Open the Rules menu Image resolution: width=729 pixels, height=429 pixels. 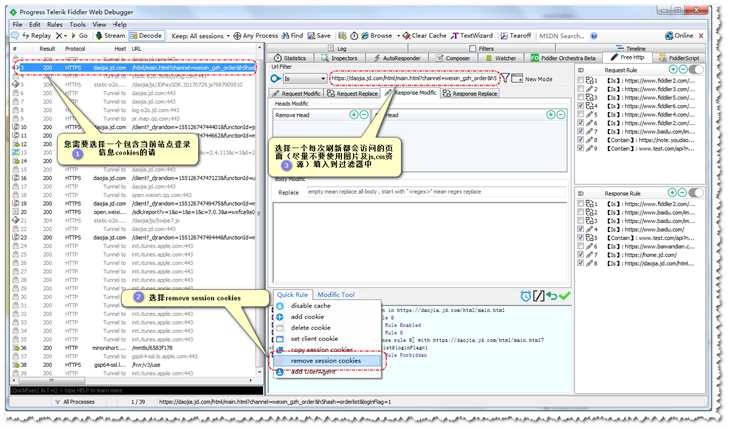point(54,24)
